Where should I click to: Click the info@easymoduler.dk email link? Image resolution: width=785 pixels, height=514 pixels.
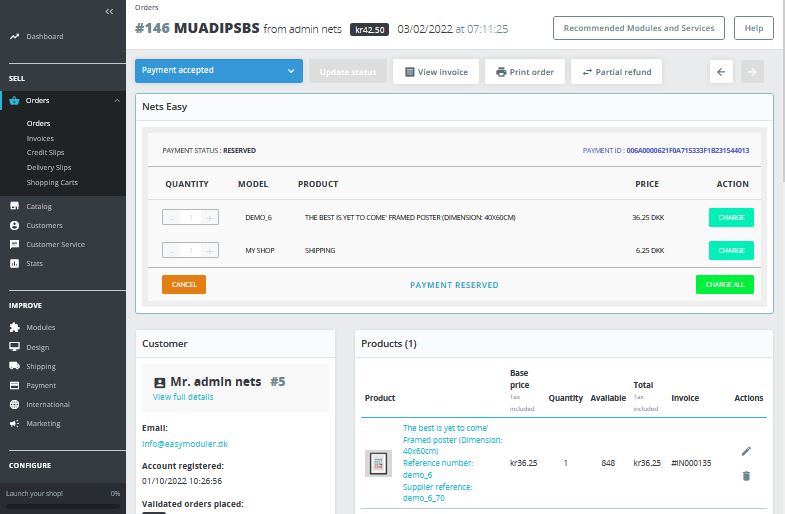(185, 444)
